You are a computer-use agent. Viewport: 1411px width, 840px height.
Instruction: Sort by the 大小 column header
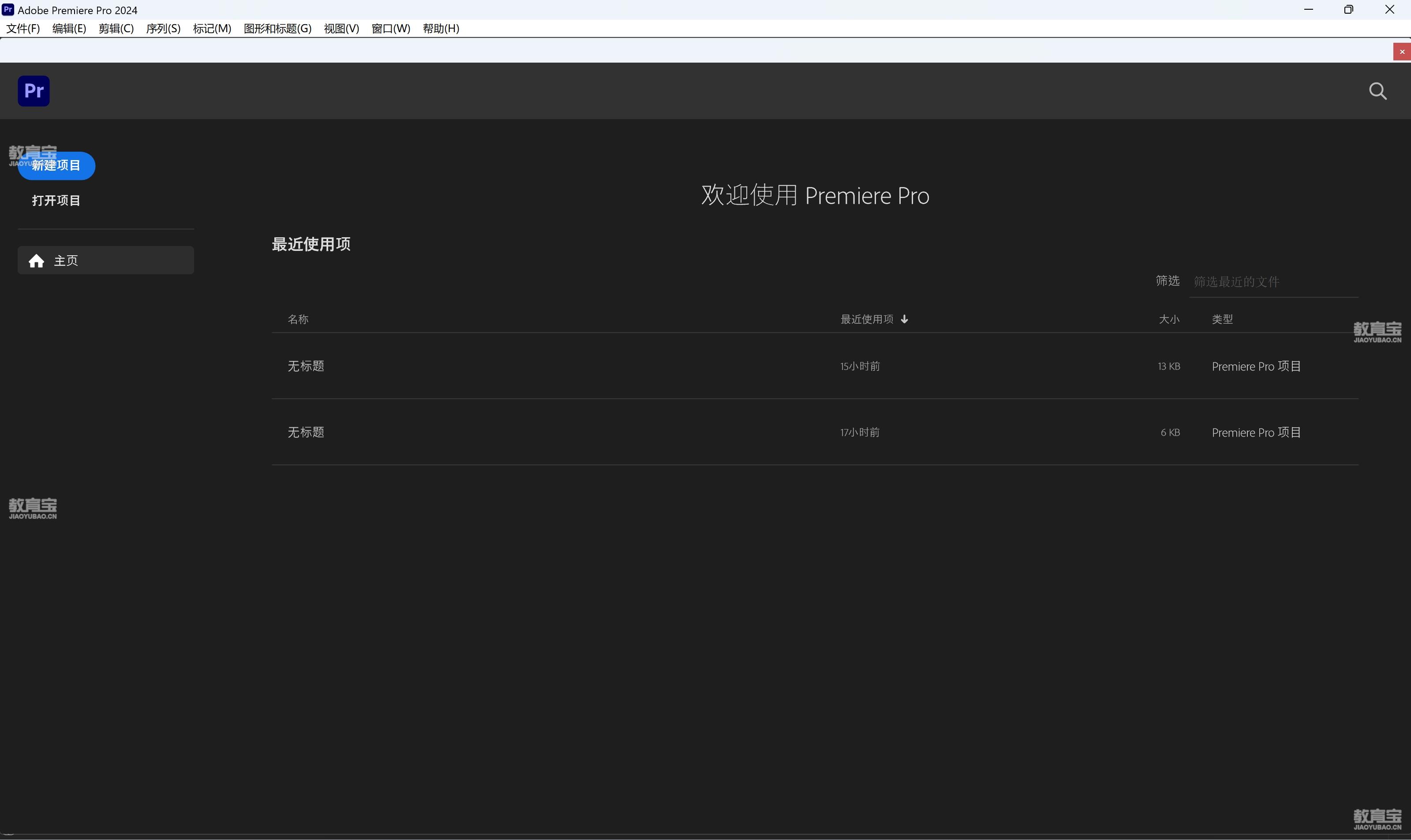[1169, 319]
